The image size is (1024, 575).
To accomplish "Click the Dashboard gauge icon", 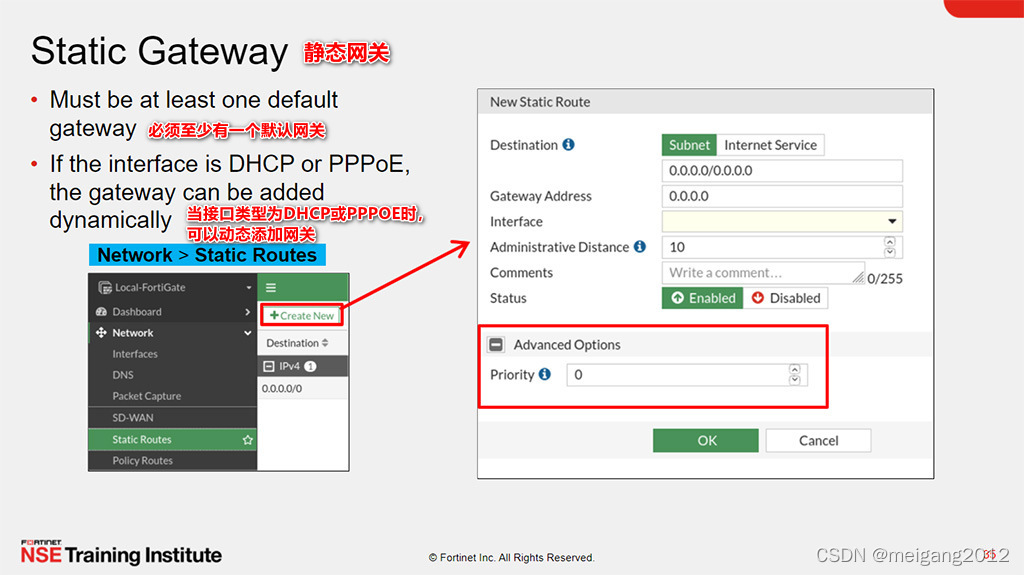I will [101, 312].
